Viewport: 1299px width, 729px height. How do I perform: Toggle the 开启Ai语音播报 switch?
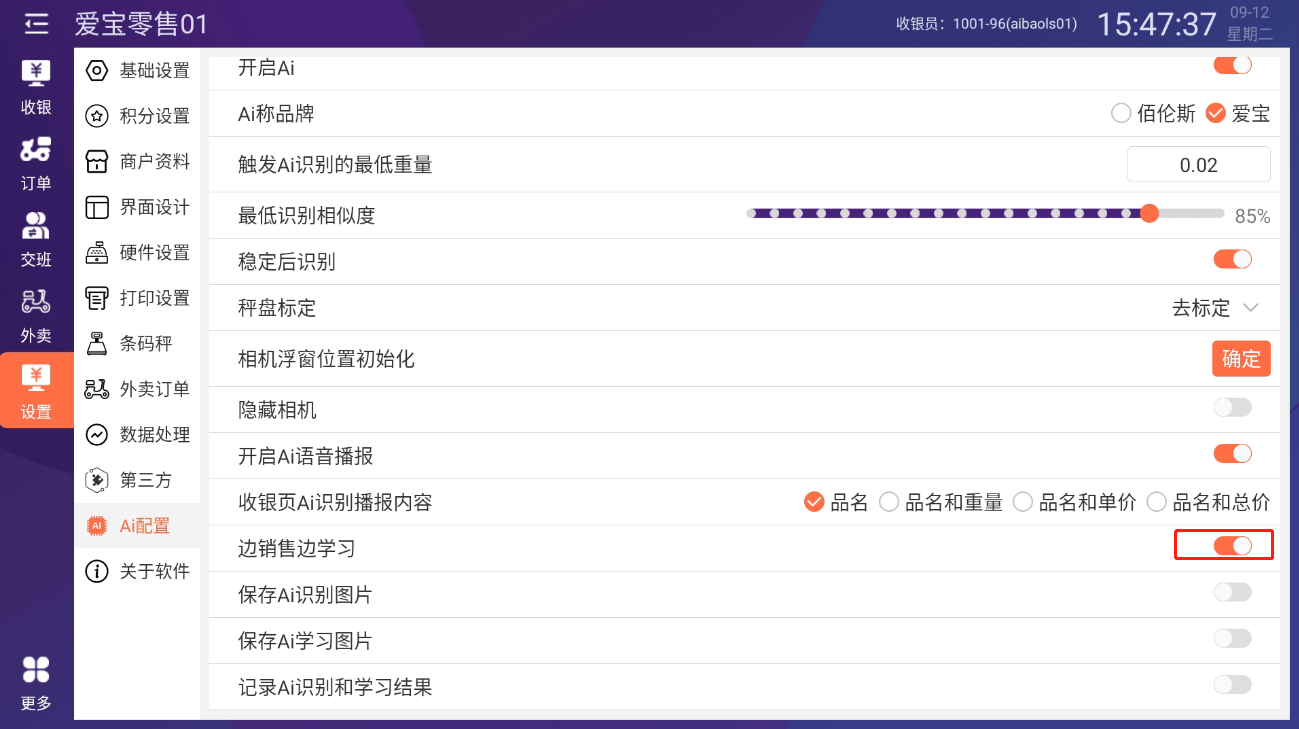(1232, 454)
